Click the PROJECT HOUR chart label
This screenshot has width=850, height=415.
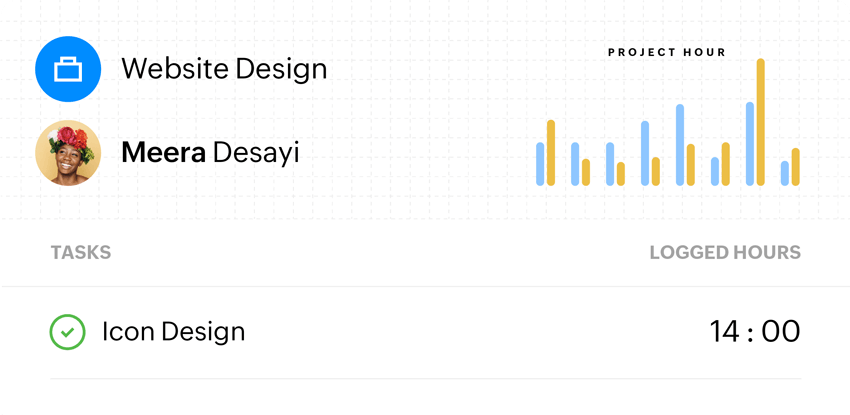tap(667, 52)
